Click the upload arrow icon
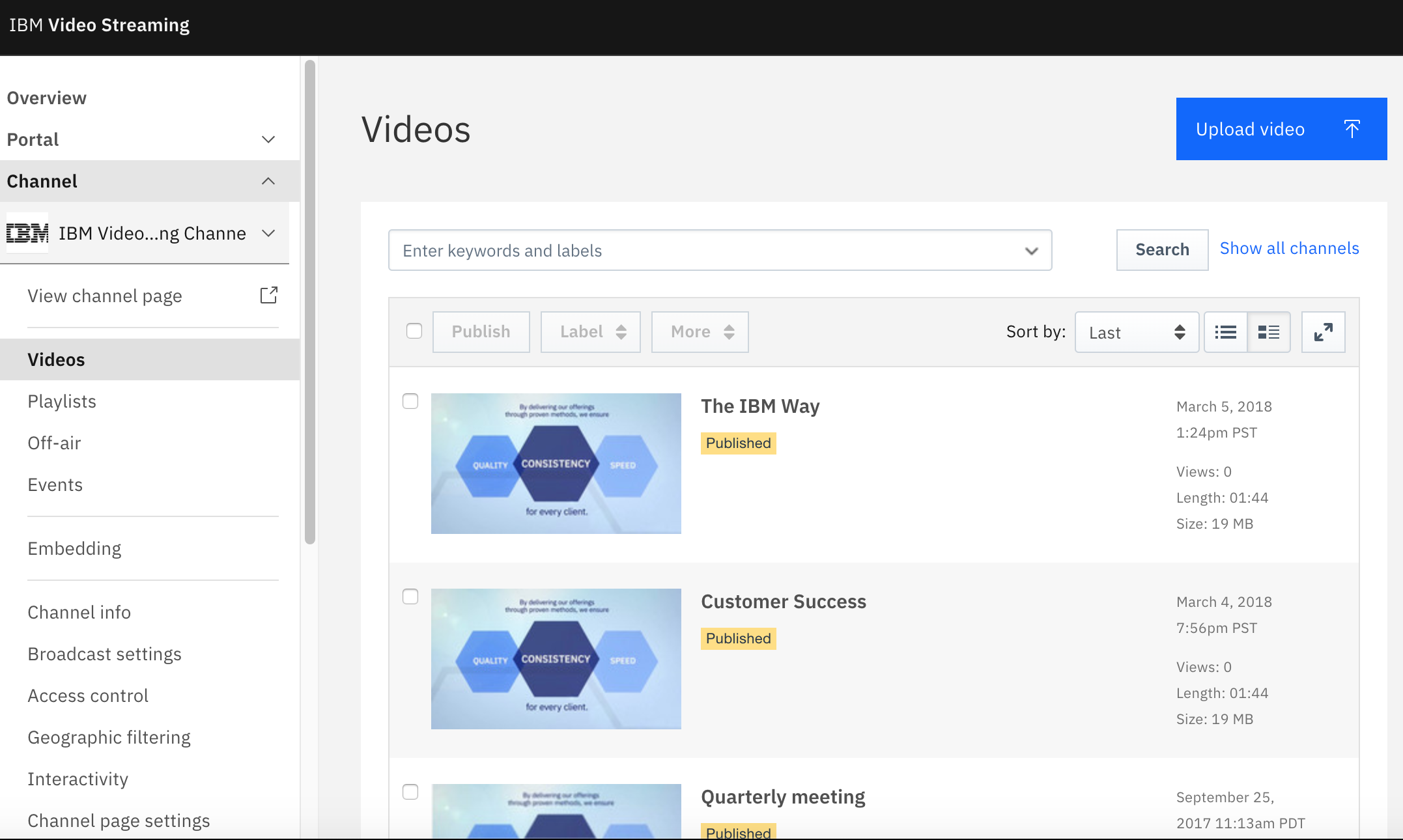The height and width of the screenshot is (840, 1403). pos(1352,129)
